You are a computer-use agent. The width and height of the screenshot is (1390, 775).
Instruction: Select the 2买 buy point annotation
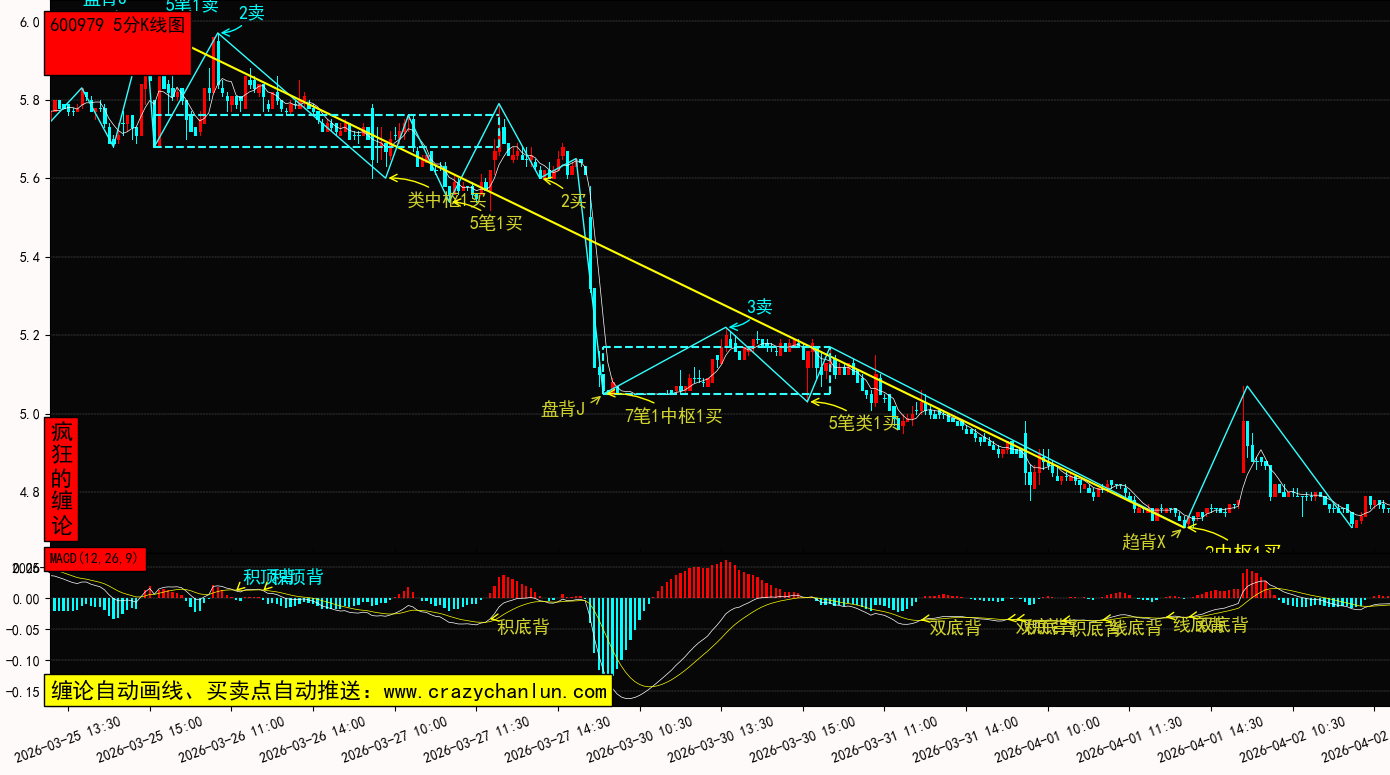tap(573, 200)
